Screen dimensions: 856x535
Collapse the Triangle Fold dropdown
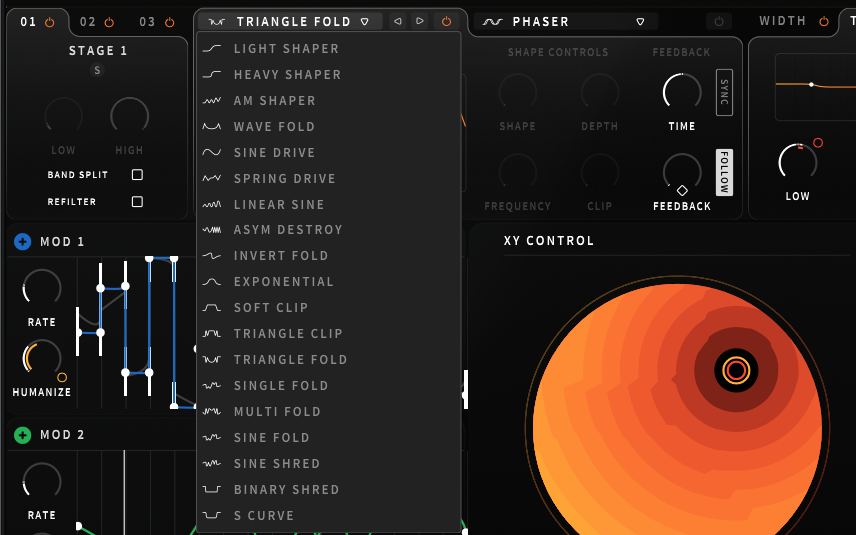(365, 22)
